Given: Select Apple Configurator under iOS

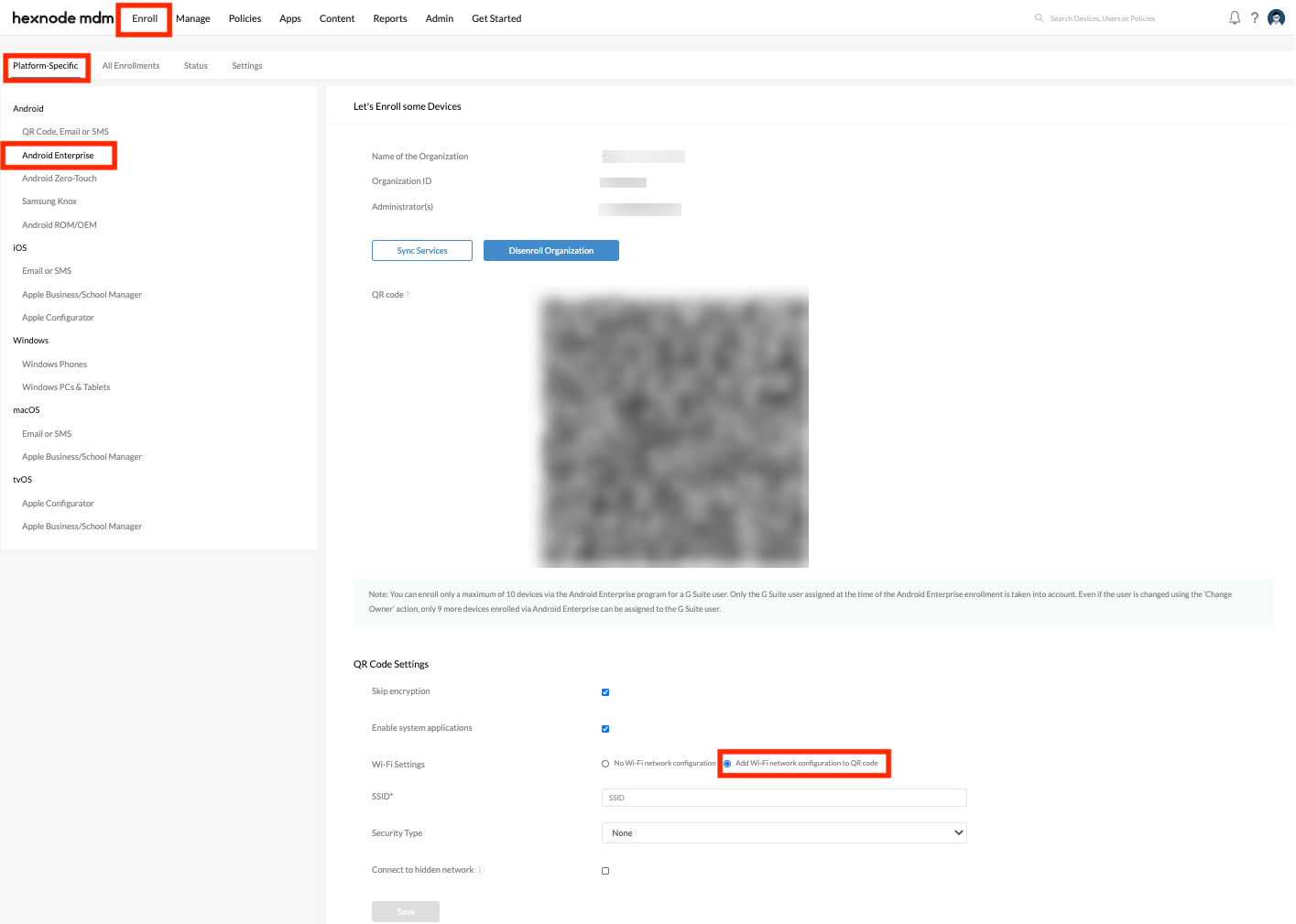Looking at the screenshot, I should 59,318.
